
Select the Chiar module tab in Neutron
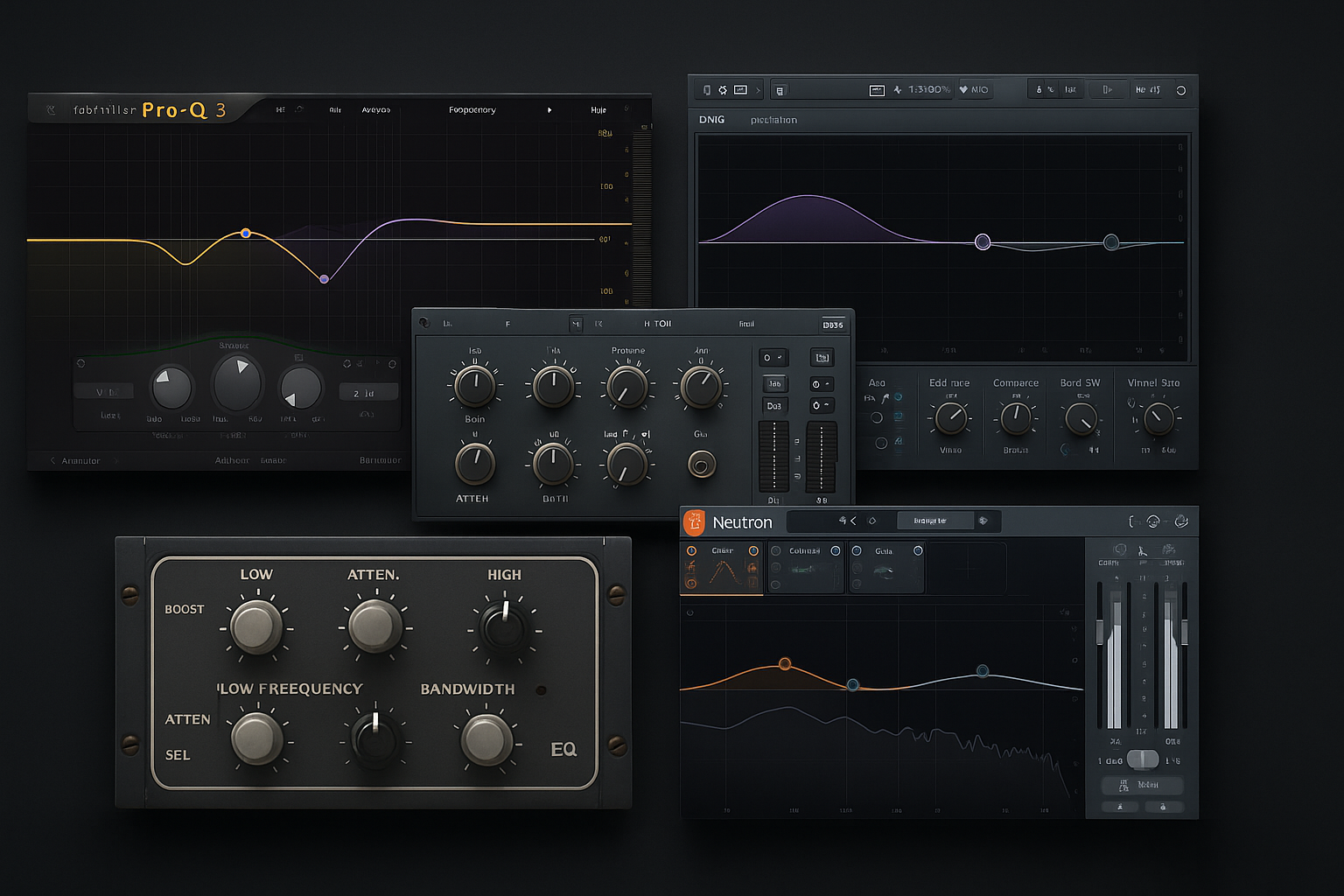point(722,569)
